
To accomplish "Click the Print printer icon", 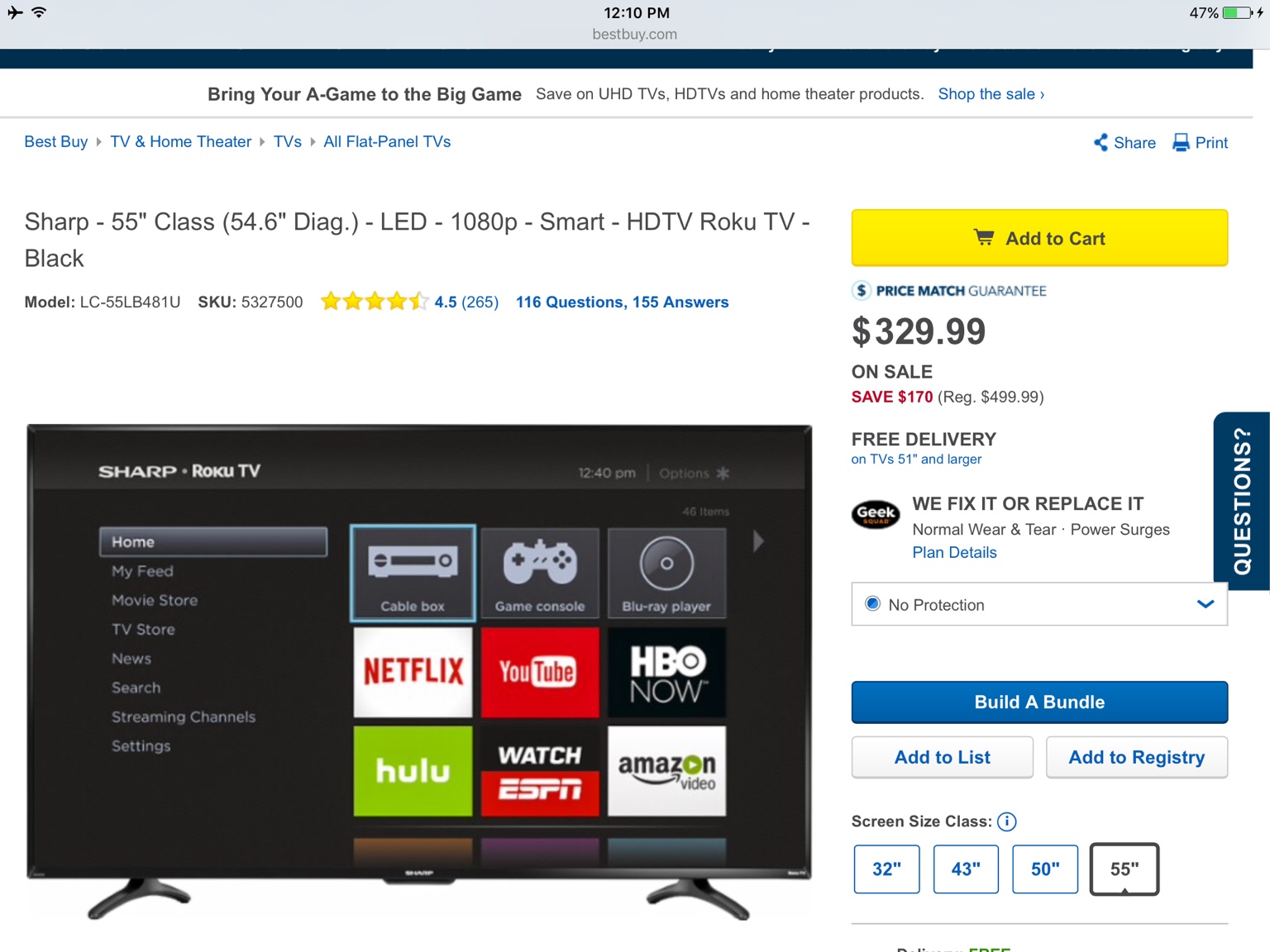I will 1181,142.
